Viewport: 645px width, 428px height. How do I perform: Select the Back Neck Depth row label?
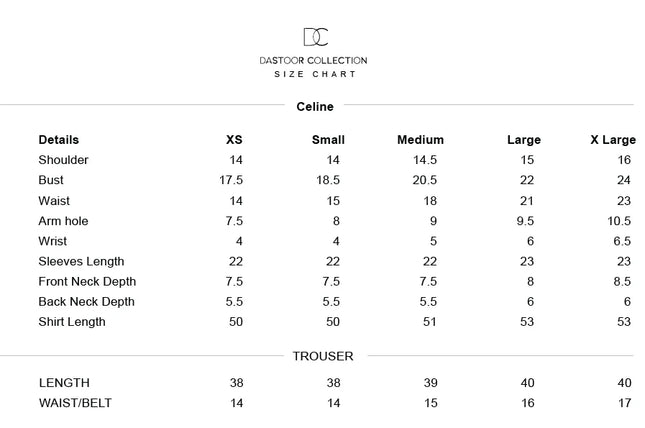click(86, 302)
